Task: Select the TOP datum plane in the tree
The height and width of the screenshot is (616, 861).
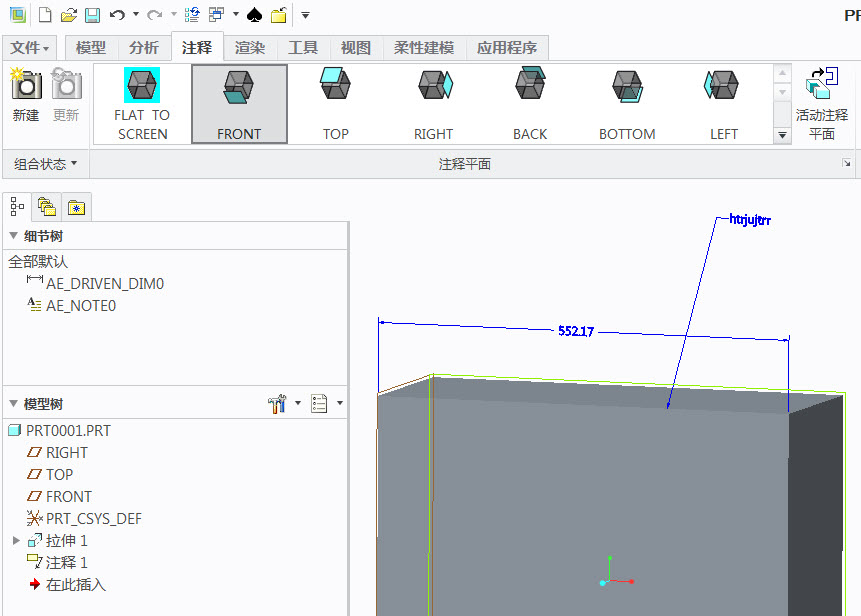Action: pyautogui.click(x=50, y=474)
